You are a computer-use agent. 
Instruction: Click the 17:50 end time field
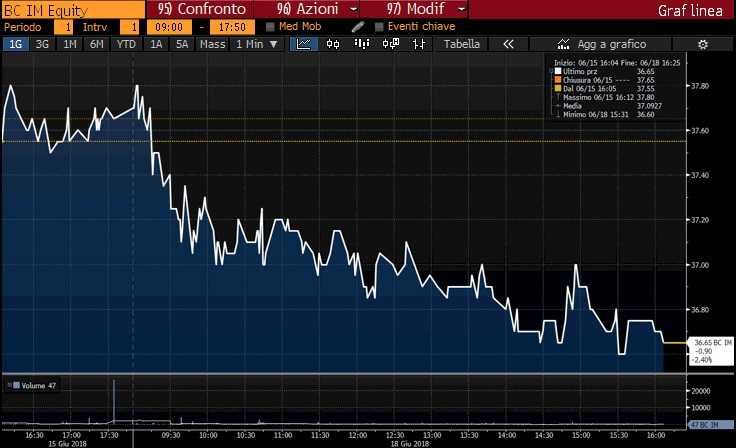[232, 27]
